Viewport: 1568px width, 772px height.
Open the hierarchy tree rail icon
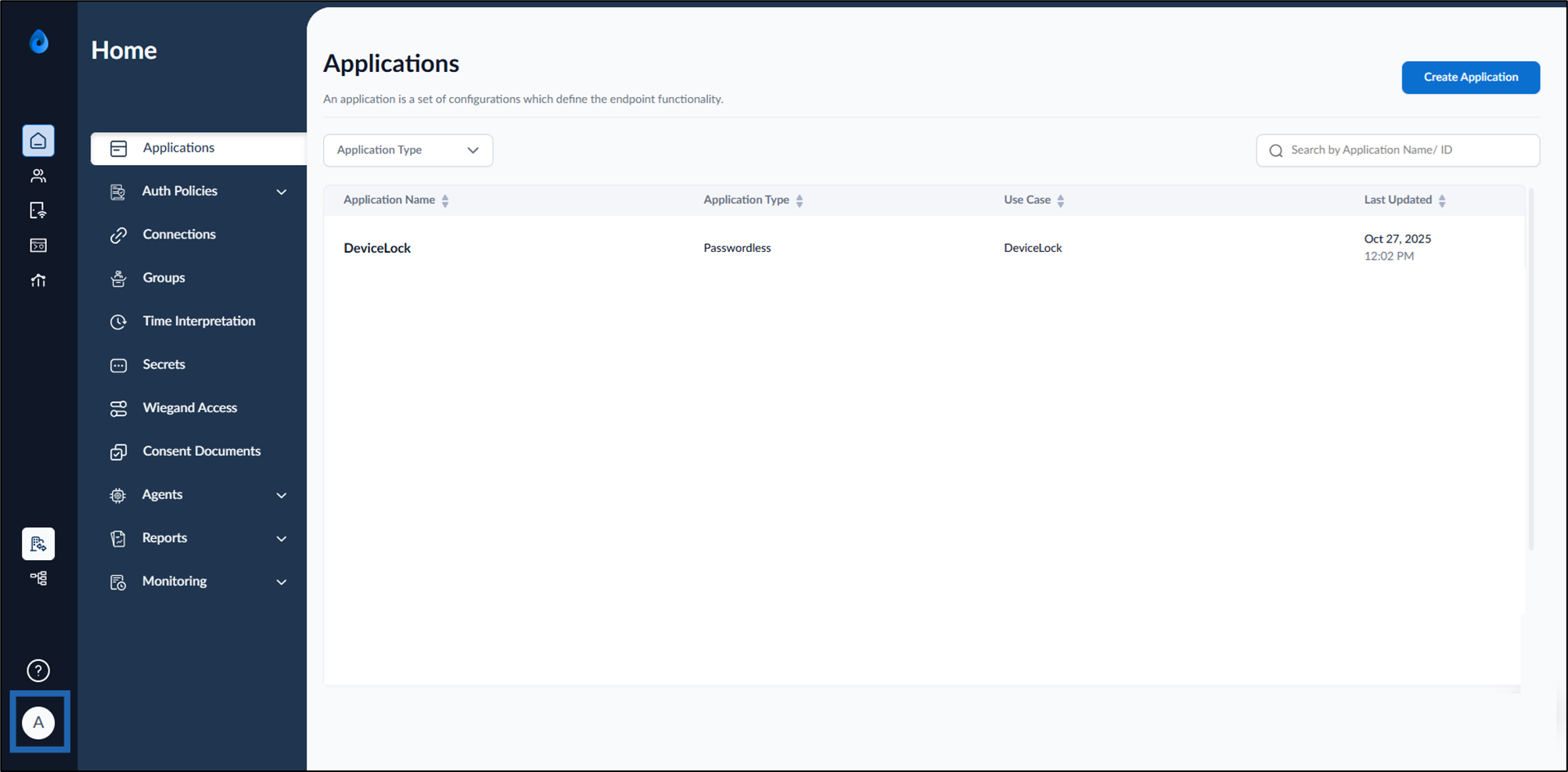pyautogui.click(x=38, y=578)
